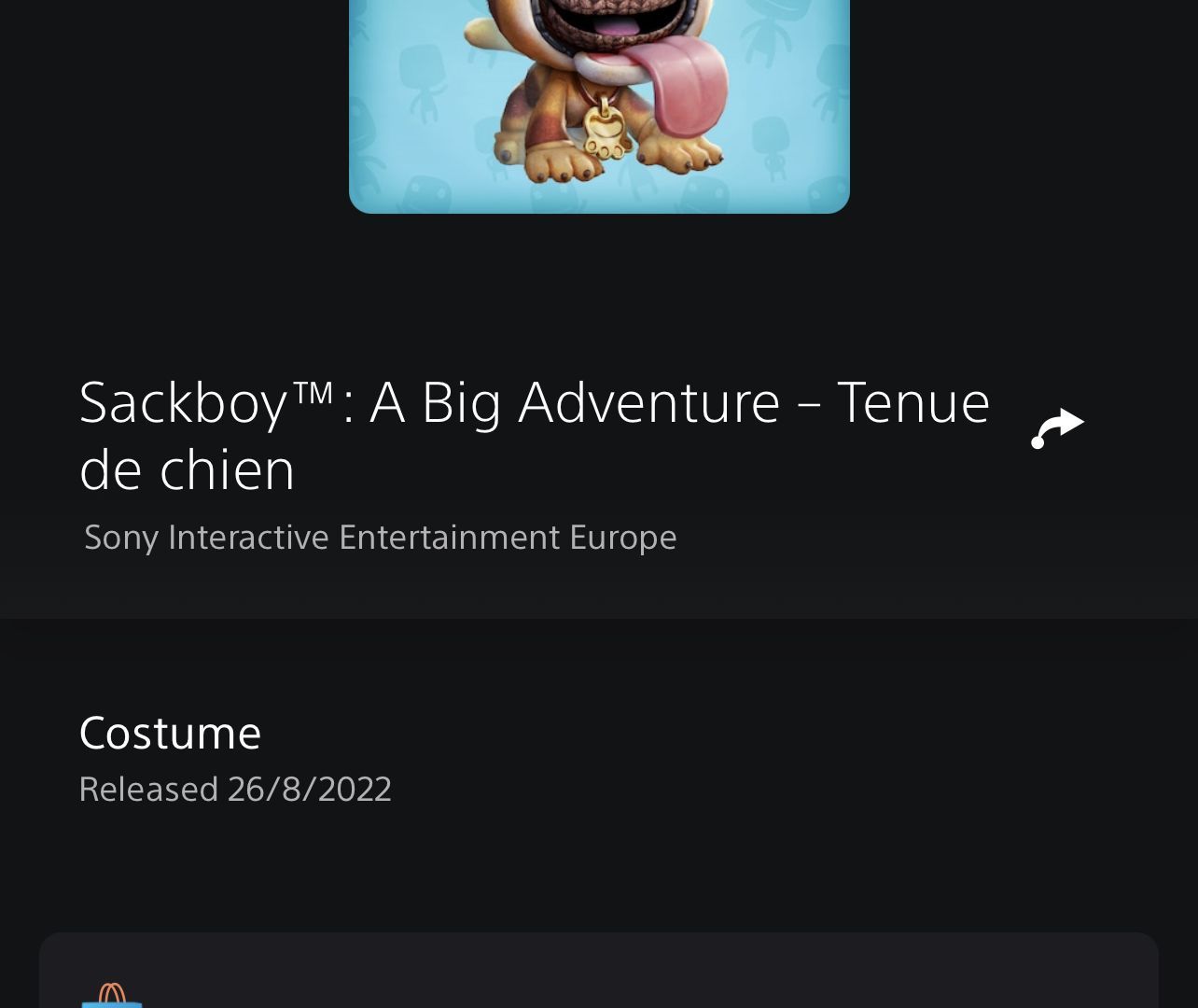Image resolution: width=1198 pixels, height=1008 pixels.
Task: Open the PlayStation Store shopping bag icon
Action: (112, 995)
